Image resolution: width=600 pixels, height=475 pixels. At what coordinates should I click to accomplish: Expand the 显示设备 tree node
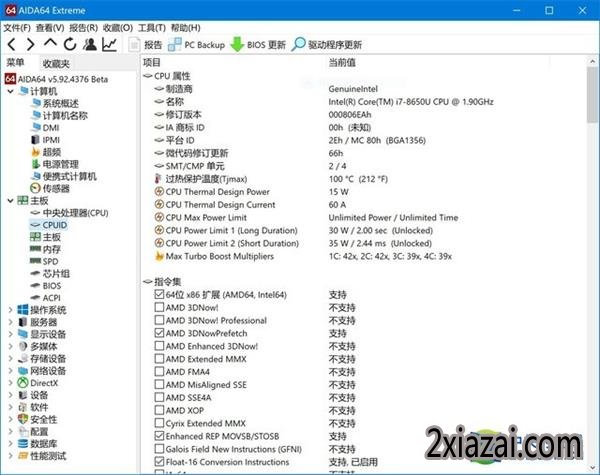point(10,334)
